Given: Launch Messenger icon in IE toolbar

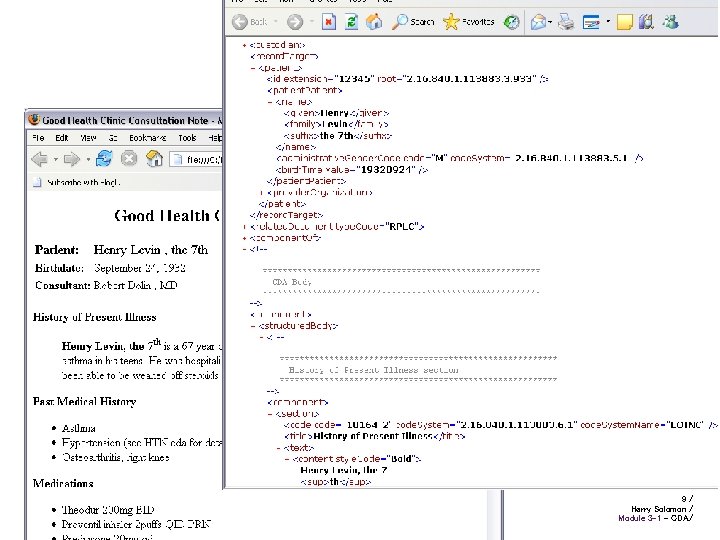Looking at the screenshot, I should (x=670, y=22).
